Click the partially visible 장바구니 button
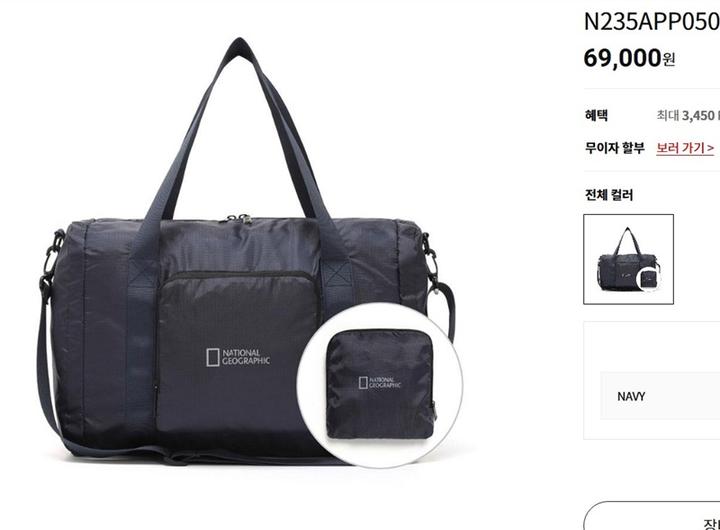The width and height of the screenshot is (720, 530). (652, 516)
